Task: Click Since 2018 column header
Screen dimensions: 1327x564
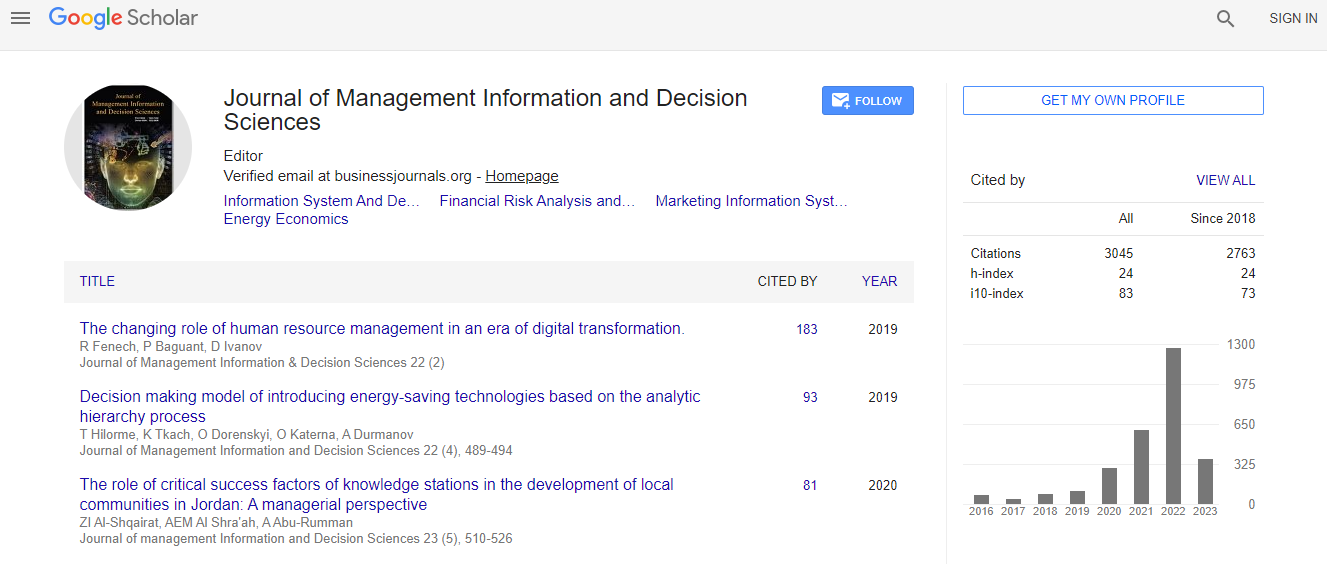Action: pyautogui.click(x=1223, y=218)
